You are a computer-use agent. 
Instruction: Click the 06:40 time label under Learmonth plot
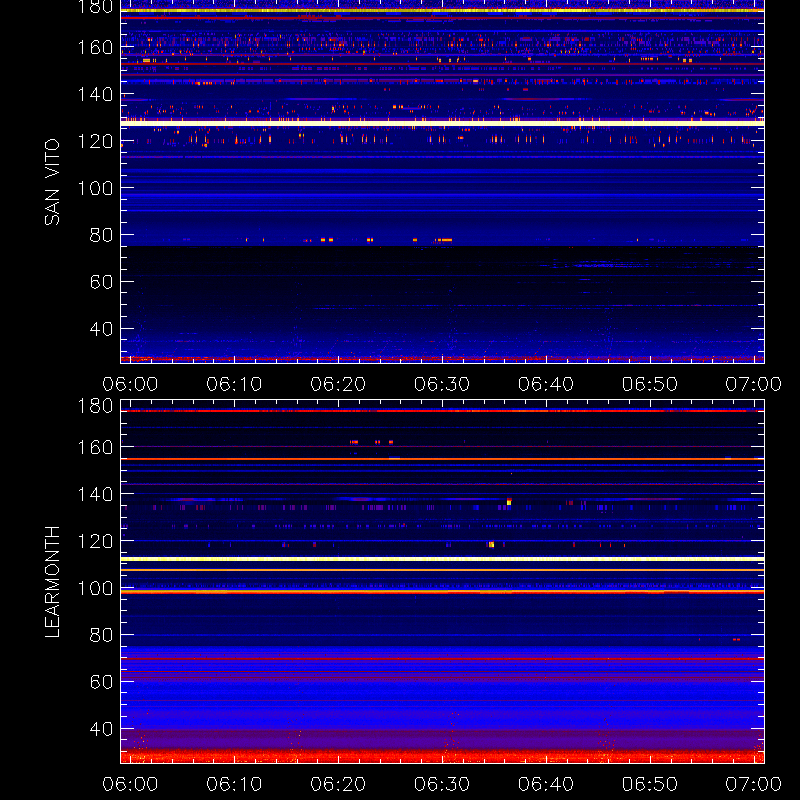(x=546, y=784)
